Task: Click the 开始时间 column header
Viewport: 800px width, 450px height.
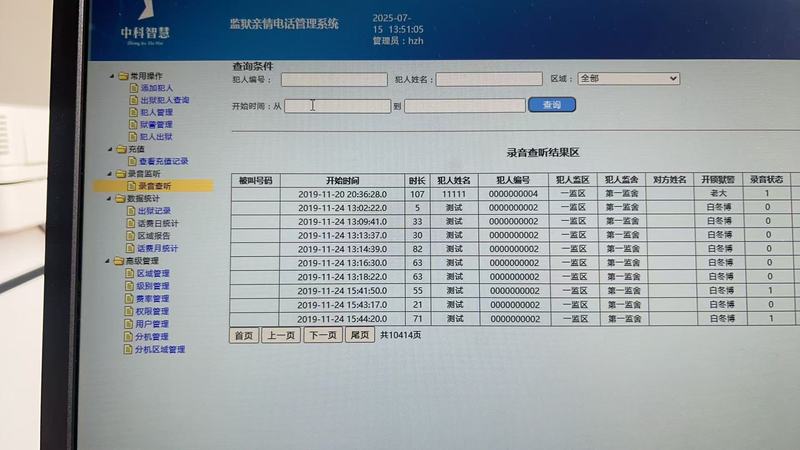Action: [x=342, y=181]
